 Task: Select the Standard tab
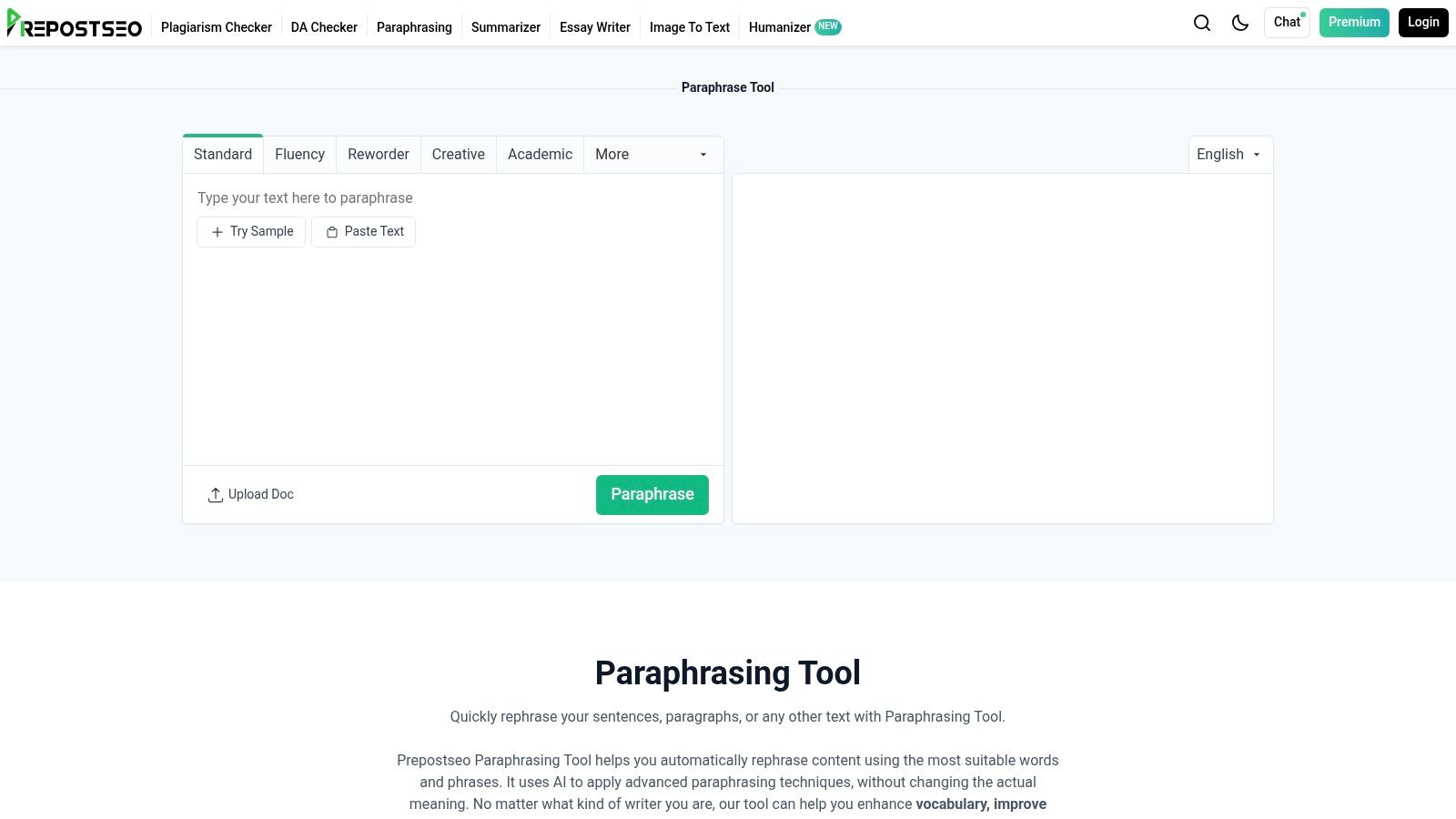[x=222, y=154]
